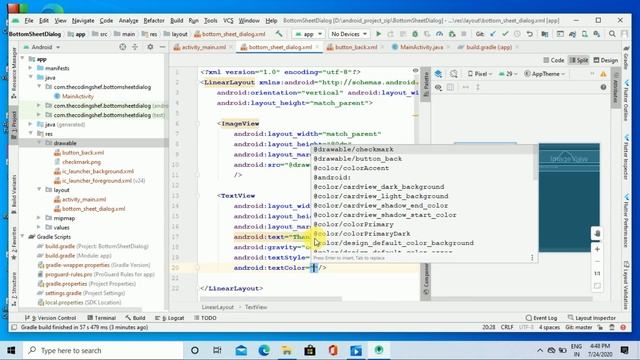The image size is (640, 360).
Task: Open File Explorer from taskbar
Action: 287,351
